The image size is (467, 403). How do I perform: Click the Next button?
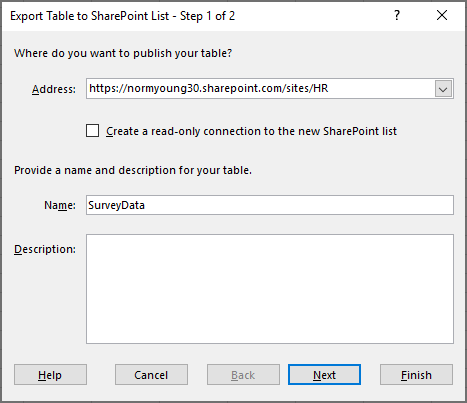tap(324, 375)
